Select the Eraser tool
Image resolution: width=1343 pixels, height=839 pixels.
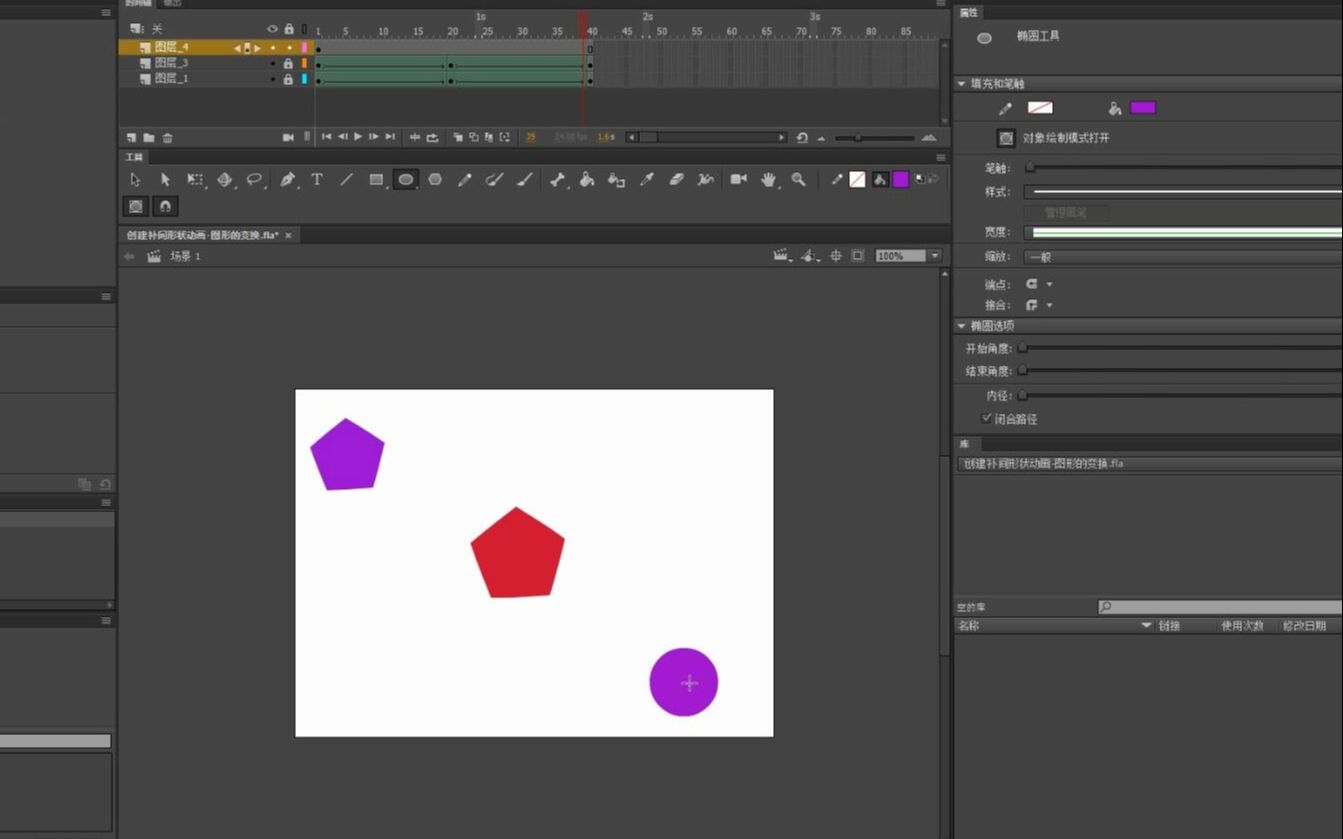coord(676,180)
